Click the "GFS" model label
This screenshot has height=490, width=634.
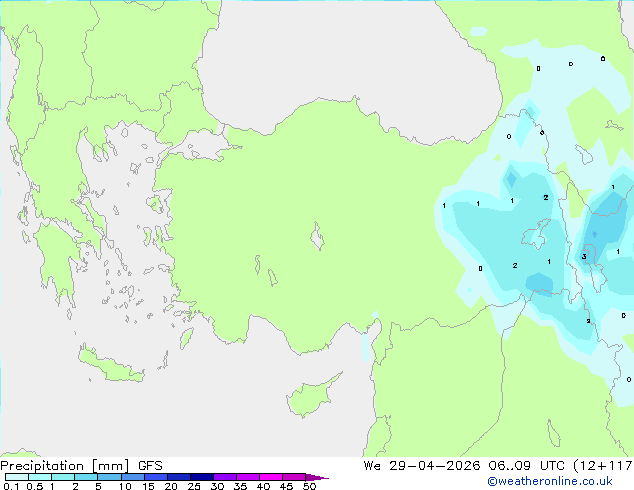[150, 466]
